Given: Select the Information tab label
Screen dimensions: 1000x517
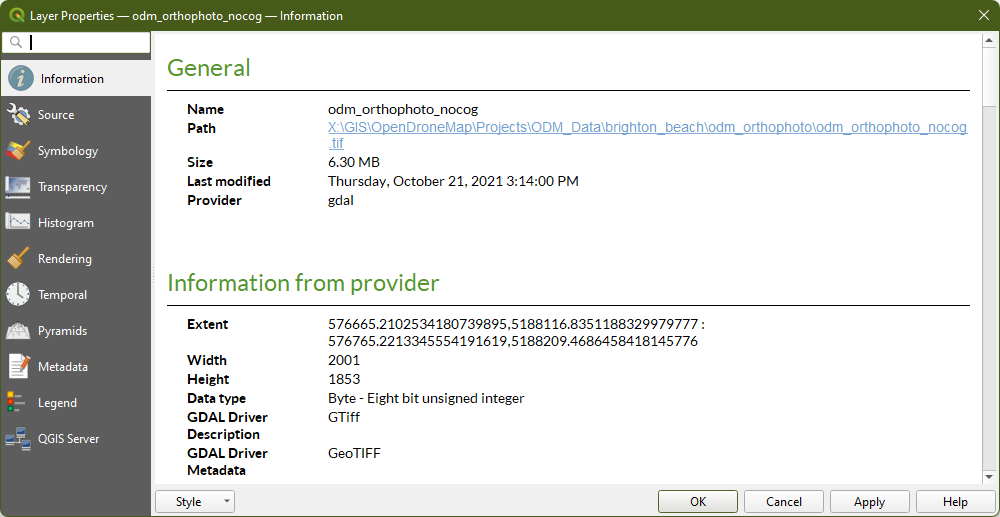Looking at the screenshot, I should (72, 79).
